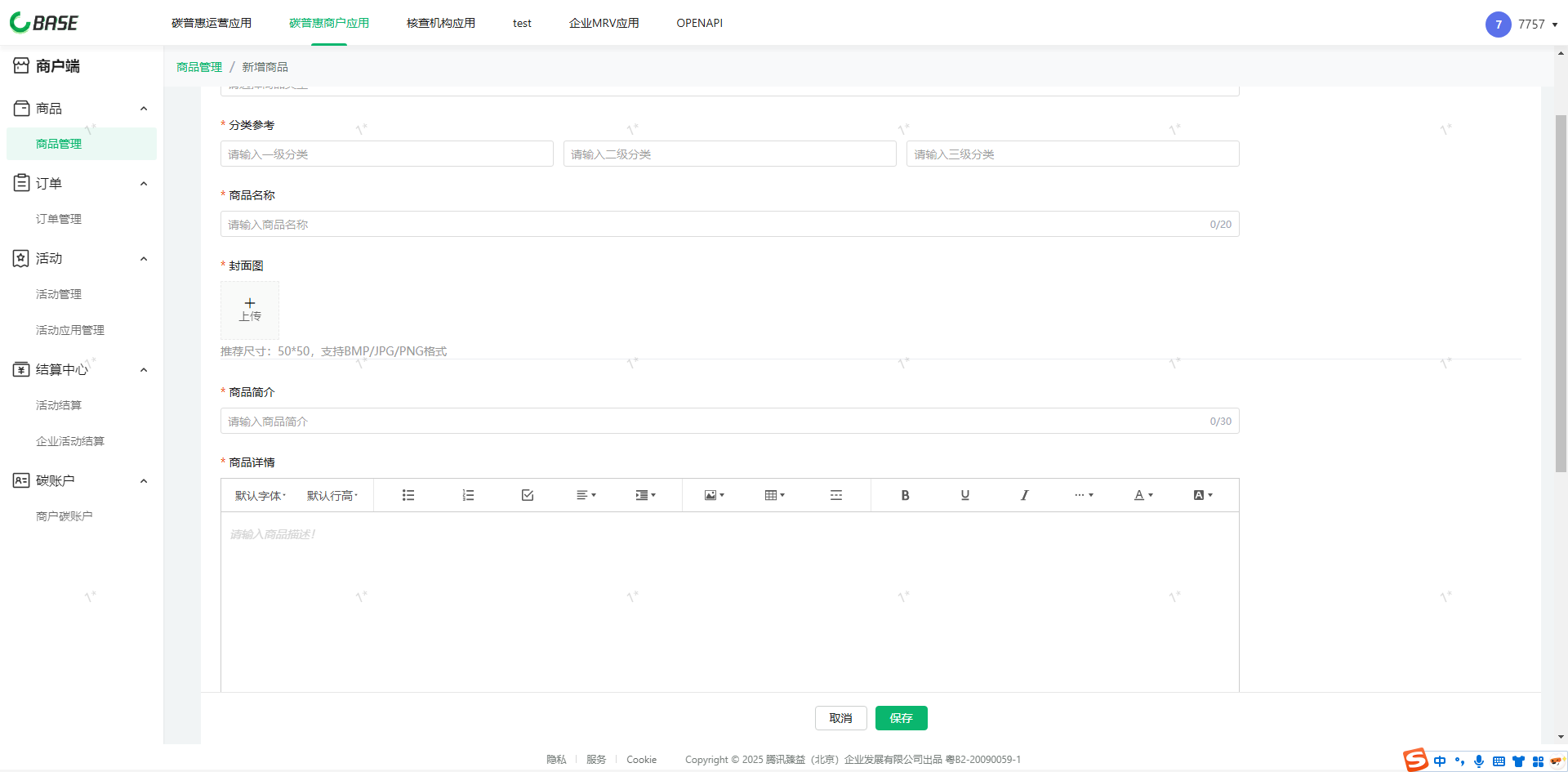Open Sogou input method icon

click(1415, 760)
